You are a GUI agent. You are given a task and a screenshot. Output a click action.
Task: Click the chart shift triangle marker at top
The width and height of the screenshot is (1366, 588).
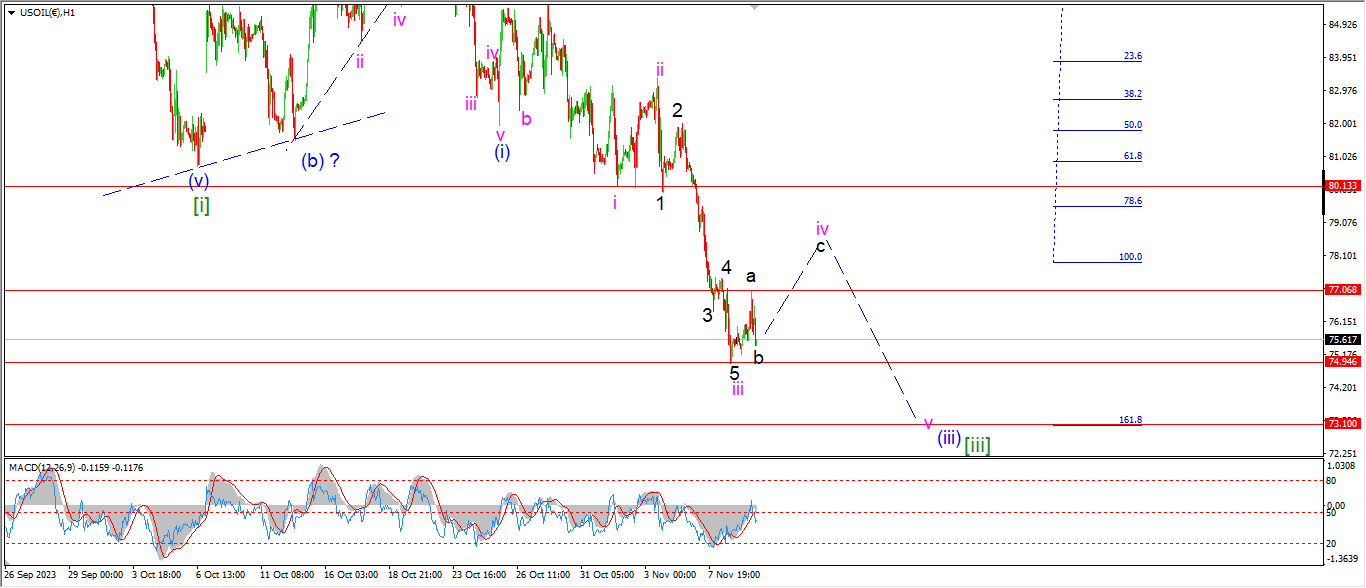(x=757, y=7)
